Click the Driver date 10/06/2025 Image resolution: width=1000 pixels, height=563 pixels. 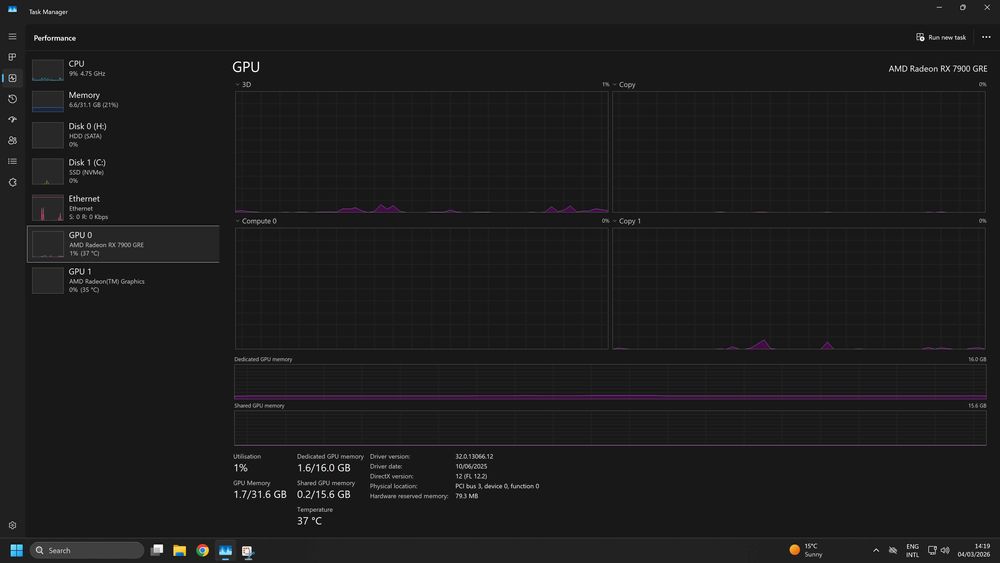coord(471,466)
